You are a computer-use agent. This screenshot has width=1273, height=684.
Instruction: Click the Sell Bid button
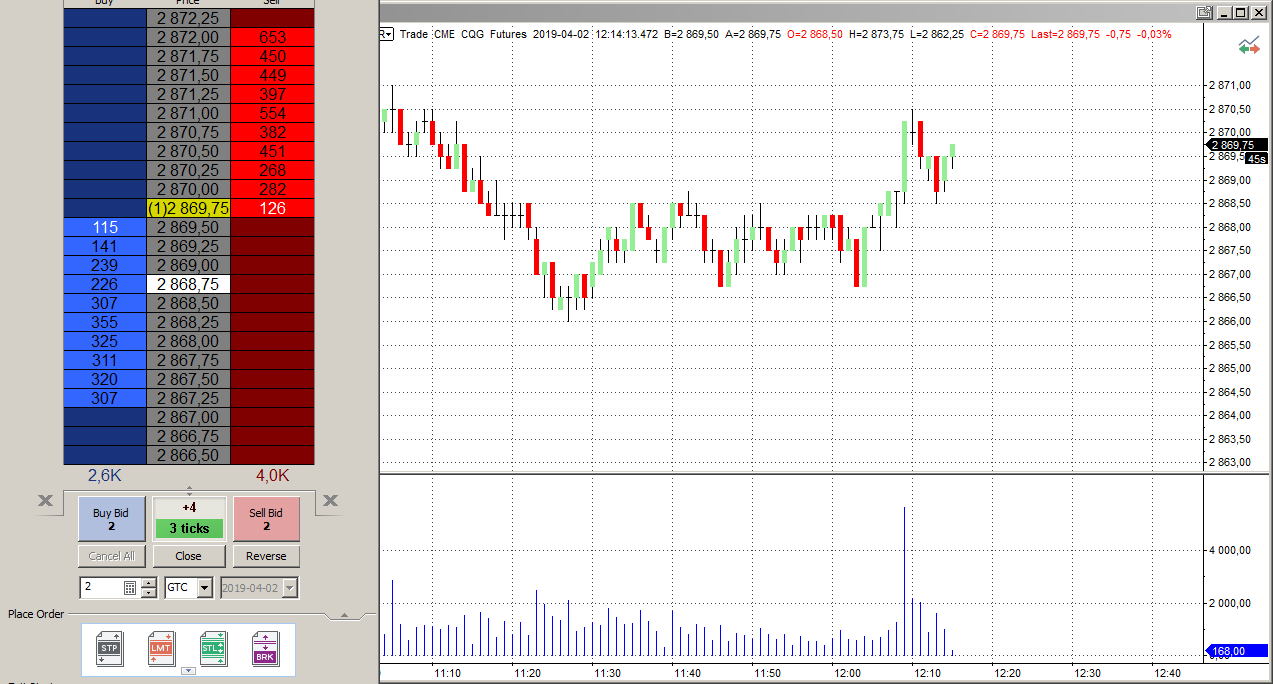266,519
